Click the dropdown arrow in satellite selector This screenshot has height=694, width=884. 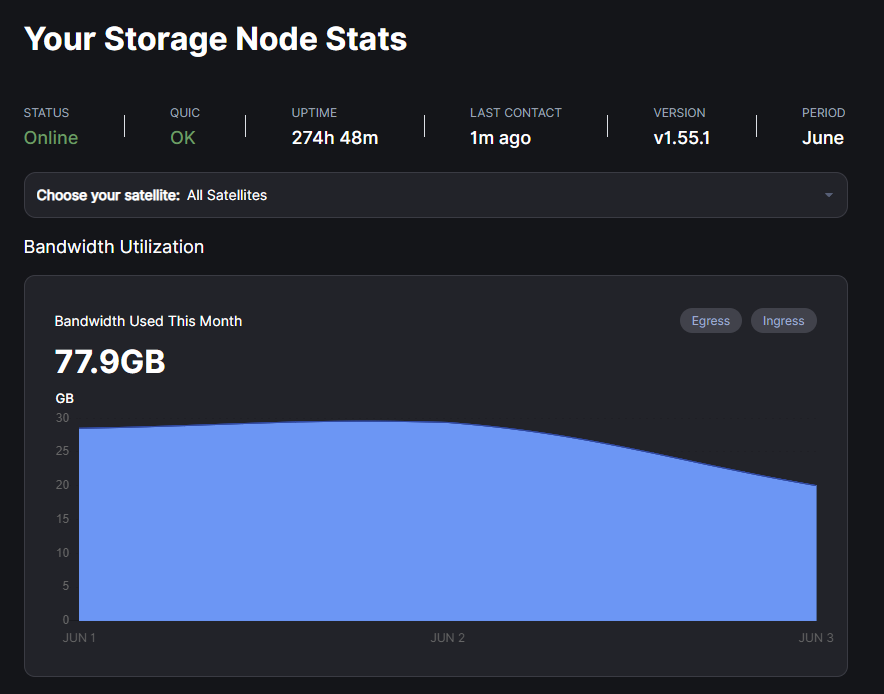[828, 195]
